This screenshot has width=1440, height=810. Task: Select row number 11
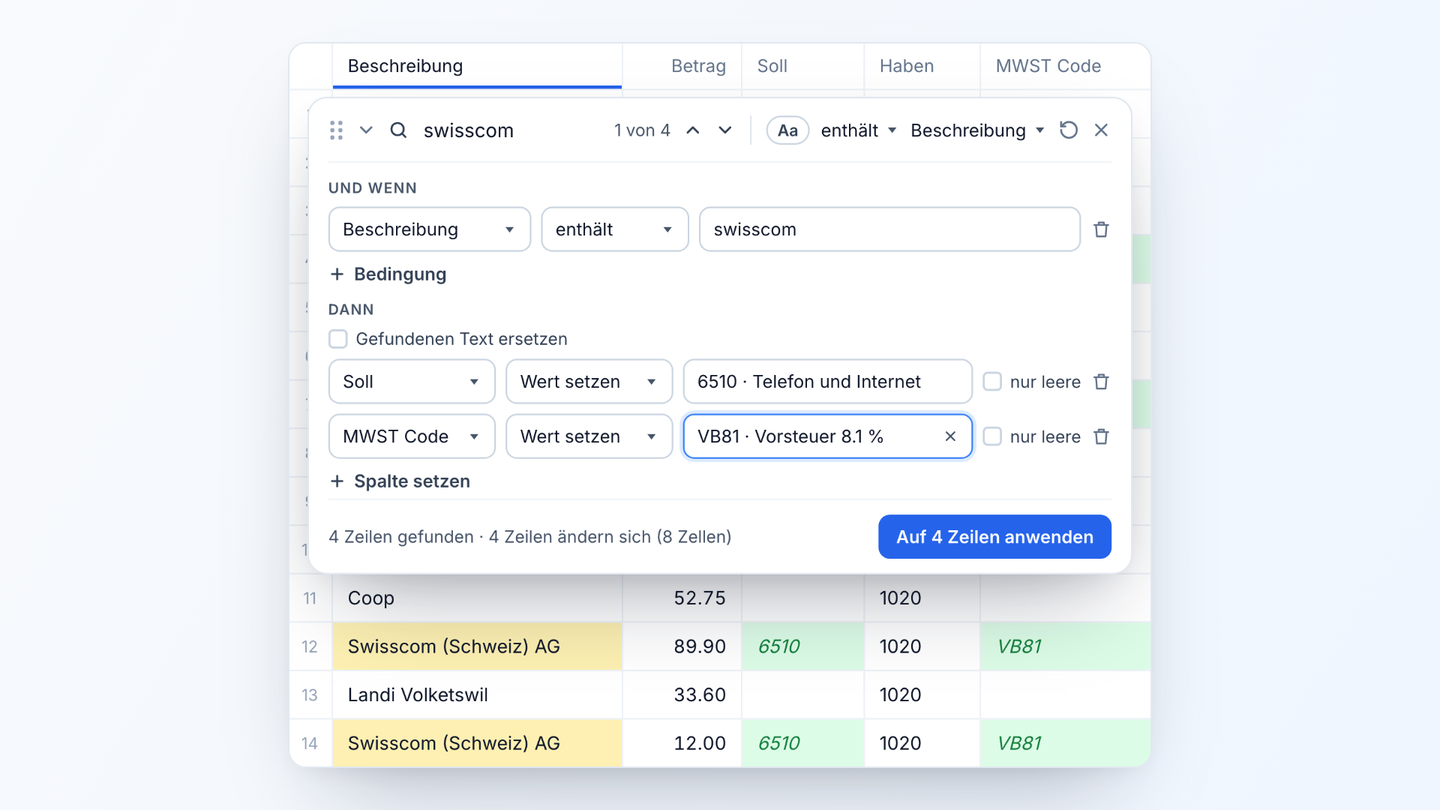click(310, 598)
